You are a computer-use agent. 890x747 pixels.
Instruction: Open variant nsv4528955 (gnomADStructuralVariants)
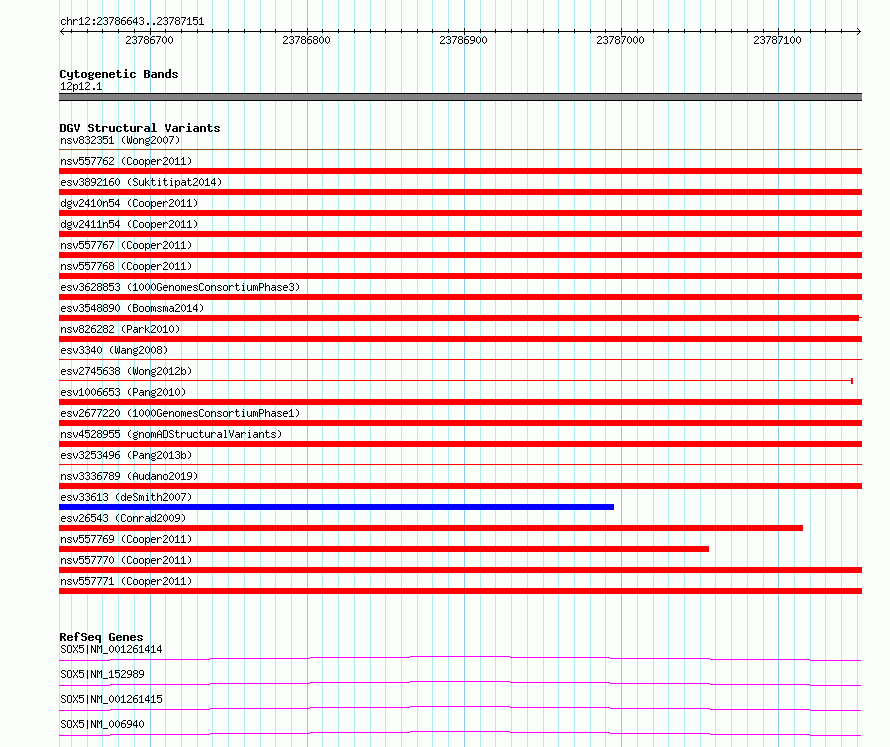click(171, 434)
